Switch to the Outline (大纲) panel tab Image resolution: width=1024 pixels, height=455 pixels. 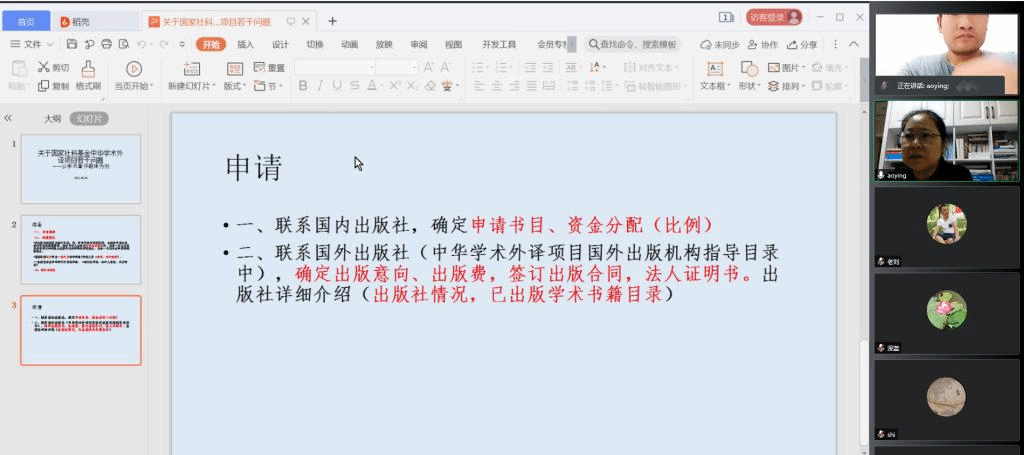pyautogui.click(x=52, y=118)
